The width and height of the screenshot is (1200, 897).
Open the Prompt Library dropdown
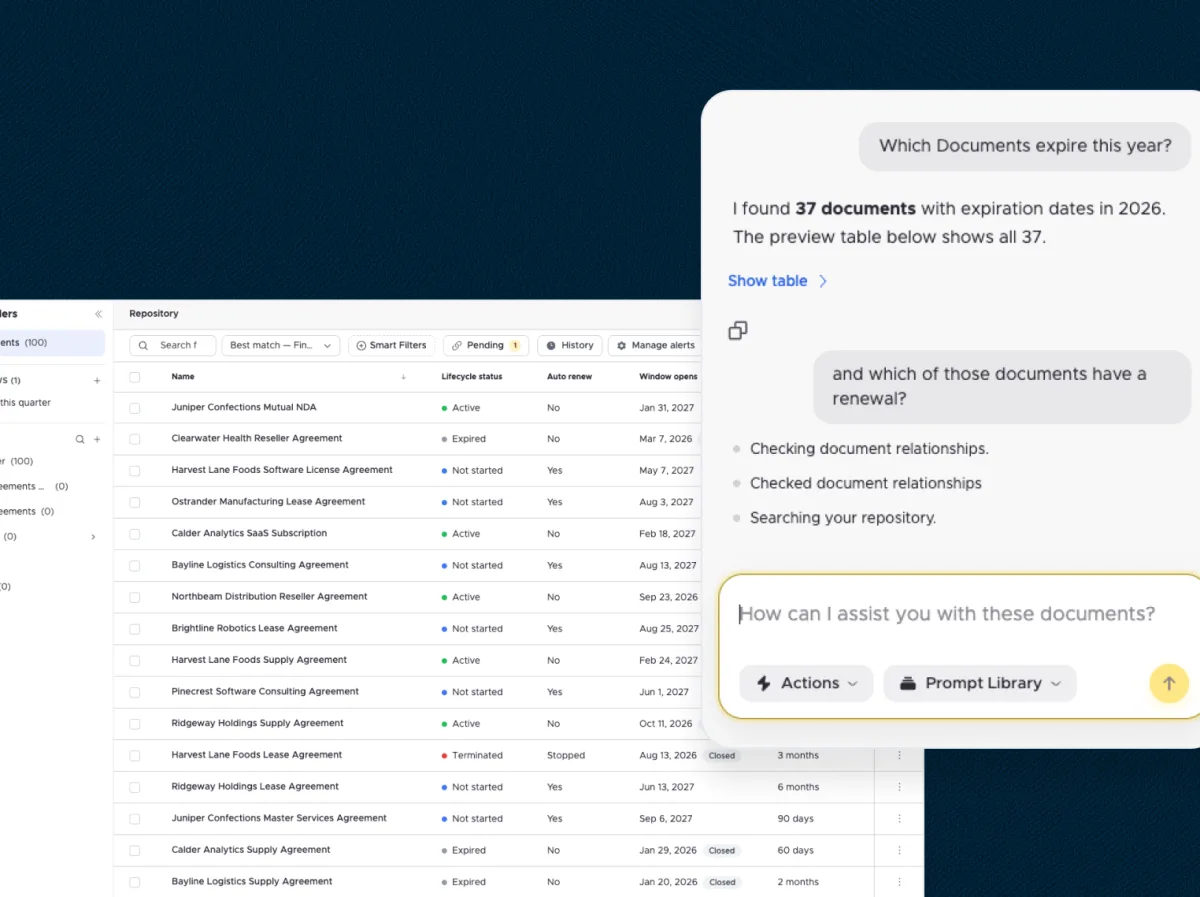[980, 683]
